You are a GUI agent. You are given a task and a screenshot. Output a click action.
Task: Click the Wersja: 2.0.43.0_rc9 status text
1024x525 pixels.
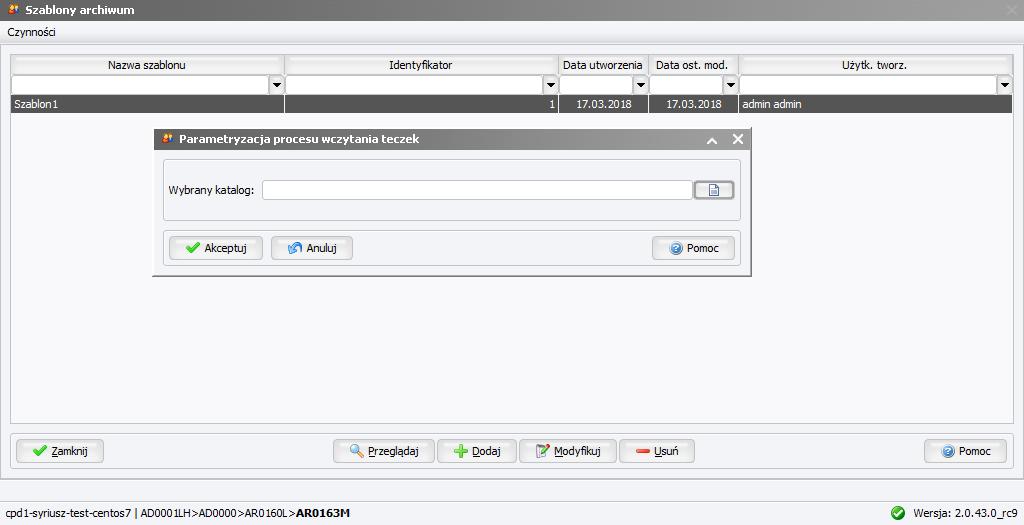coord(965,513)
